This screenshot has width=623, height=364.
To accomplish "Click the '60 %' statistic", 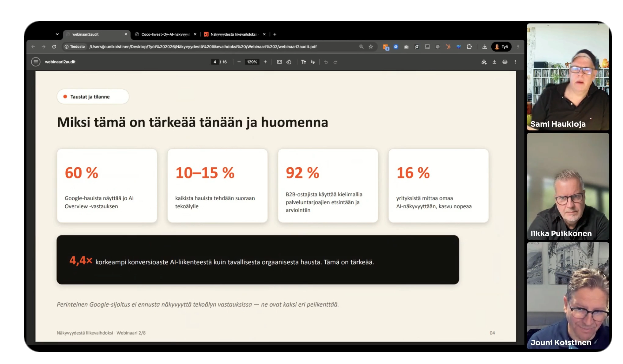I will point(81,173).
